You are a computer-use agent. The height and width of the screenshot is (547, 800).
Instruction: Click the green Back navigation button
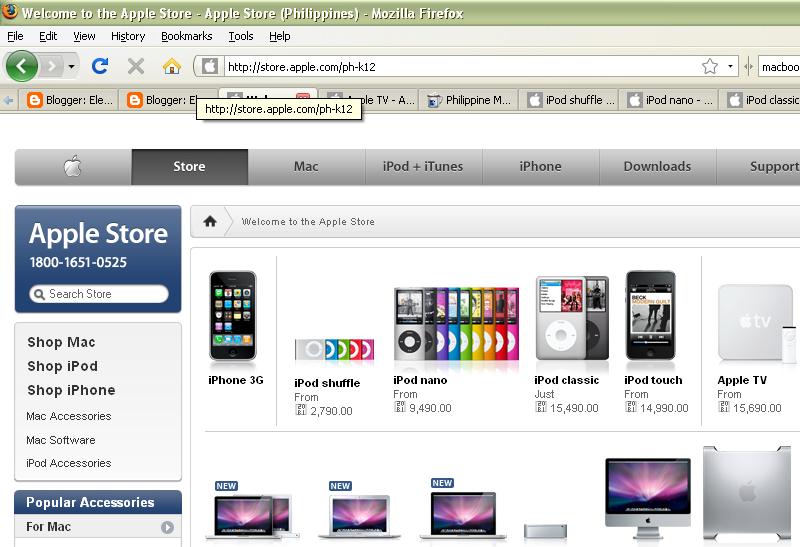tap(21, 66)
